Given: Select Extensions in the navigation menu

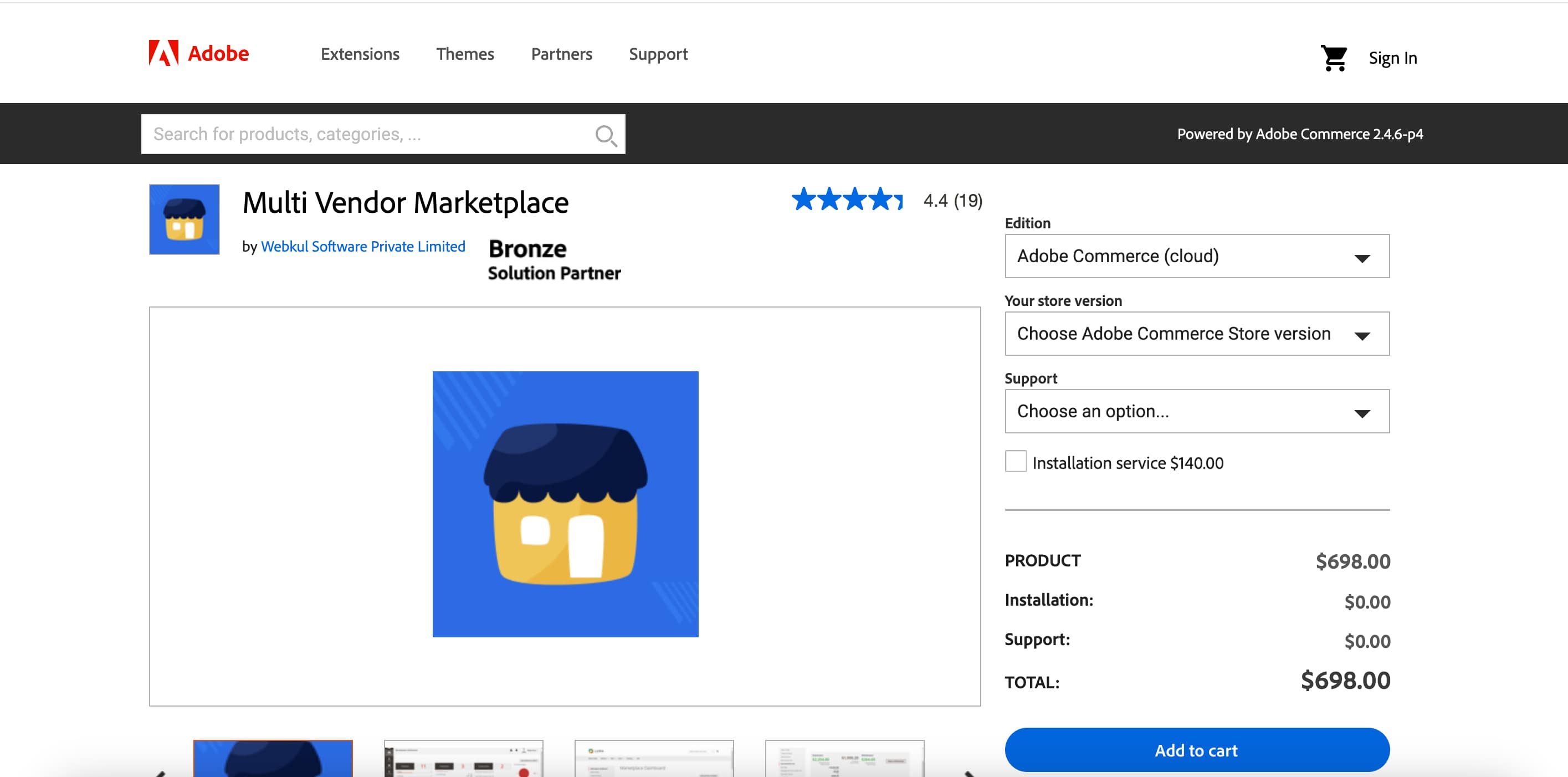Looking at the screenshot, I should 360,54.
